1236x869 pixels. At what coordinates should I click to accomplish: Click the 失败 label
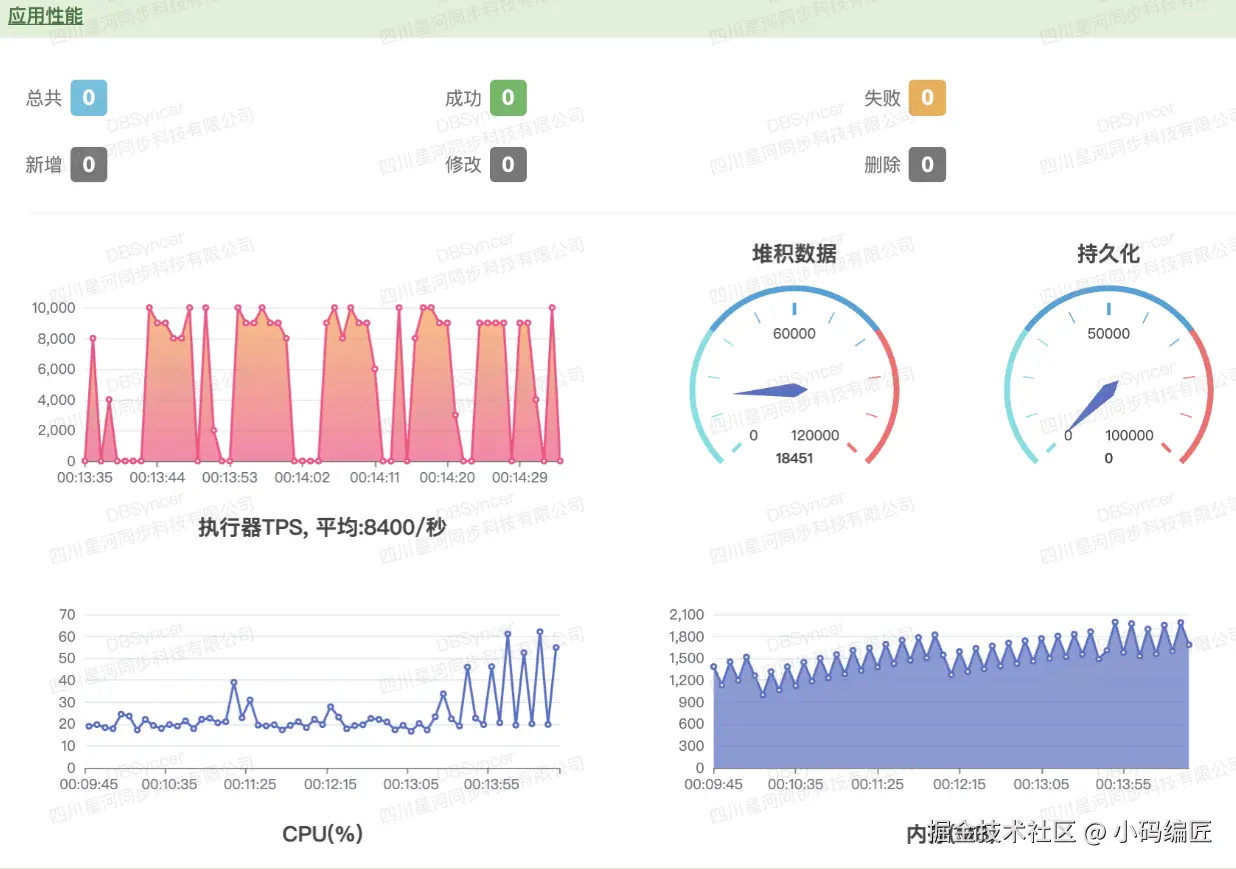point(882,98)
